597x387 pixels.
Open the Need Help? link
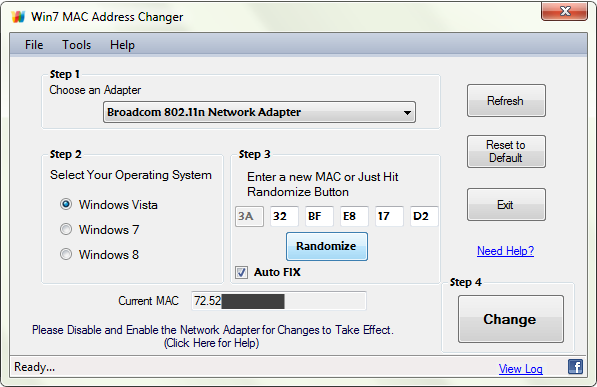tap(505, 251)
